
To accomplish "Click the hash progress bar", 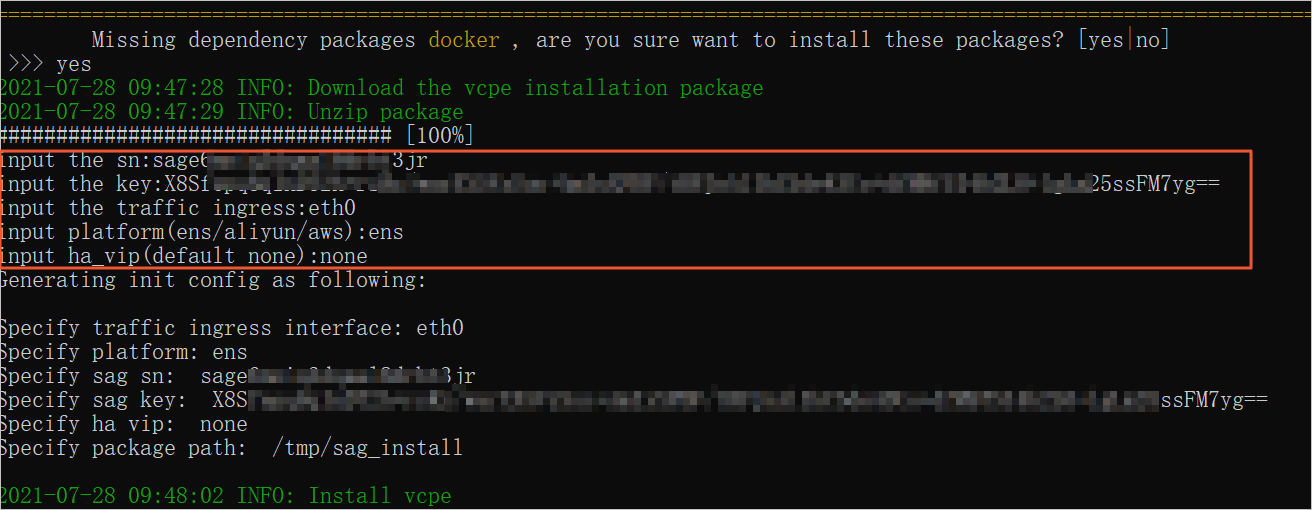I will [x=195, y=135].
